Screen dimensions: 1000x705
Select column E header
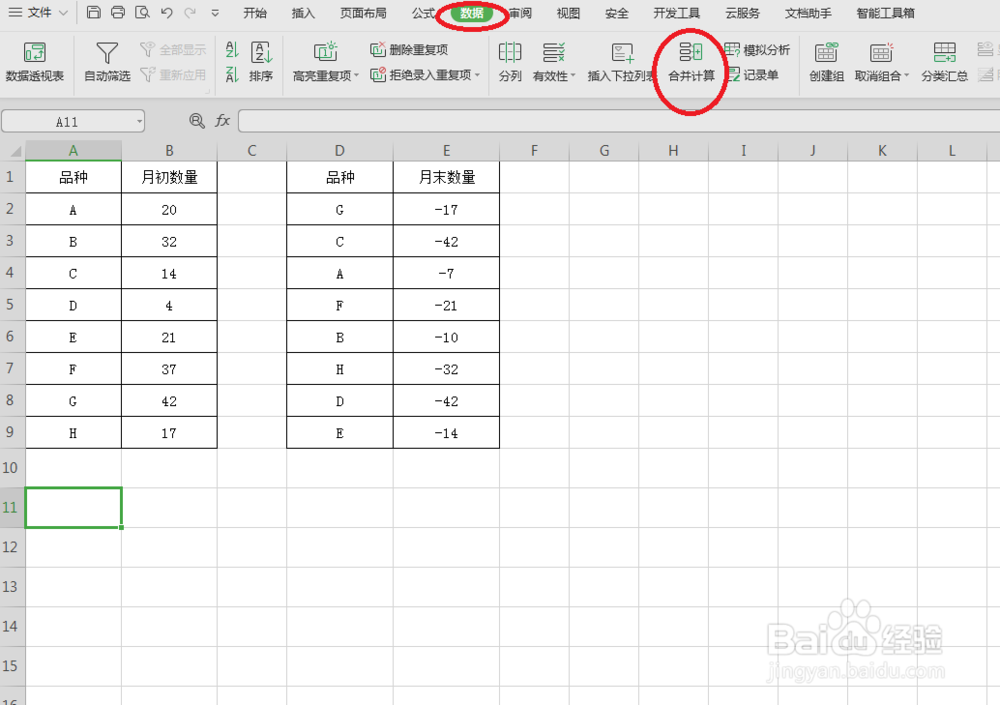click(x=446, y=151)
